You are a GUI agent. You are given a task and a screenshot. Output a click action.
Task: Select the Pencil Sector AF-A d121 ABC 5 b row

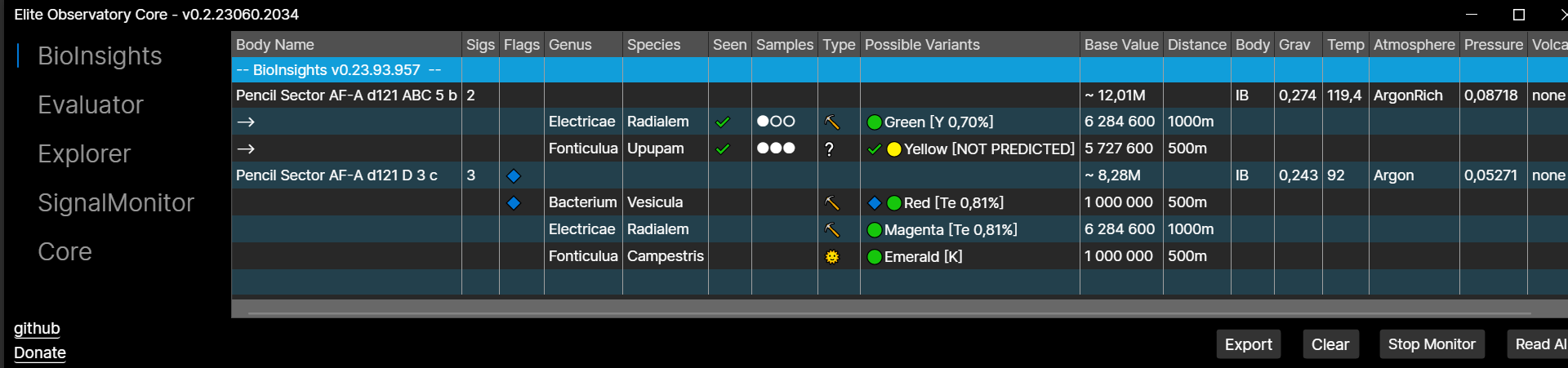[899, 95]
